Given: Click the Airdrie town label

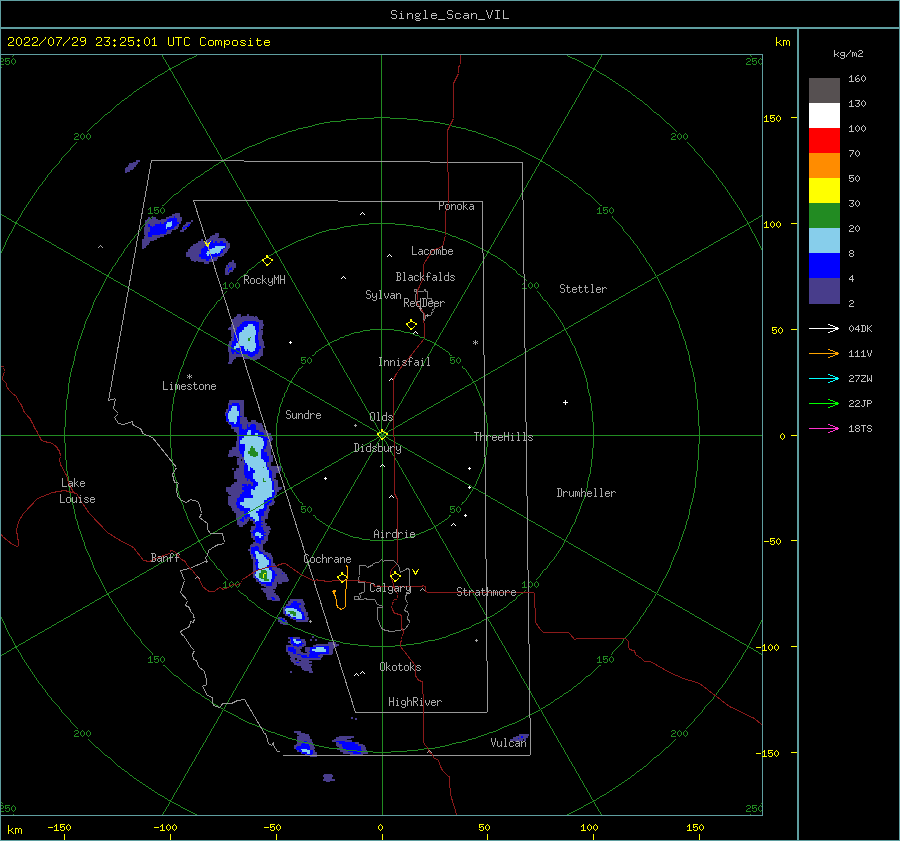Looking at the screenshot, I should [x=394, y=534].
